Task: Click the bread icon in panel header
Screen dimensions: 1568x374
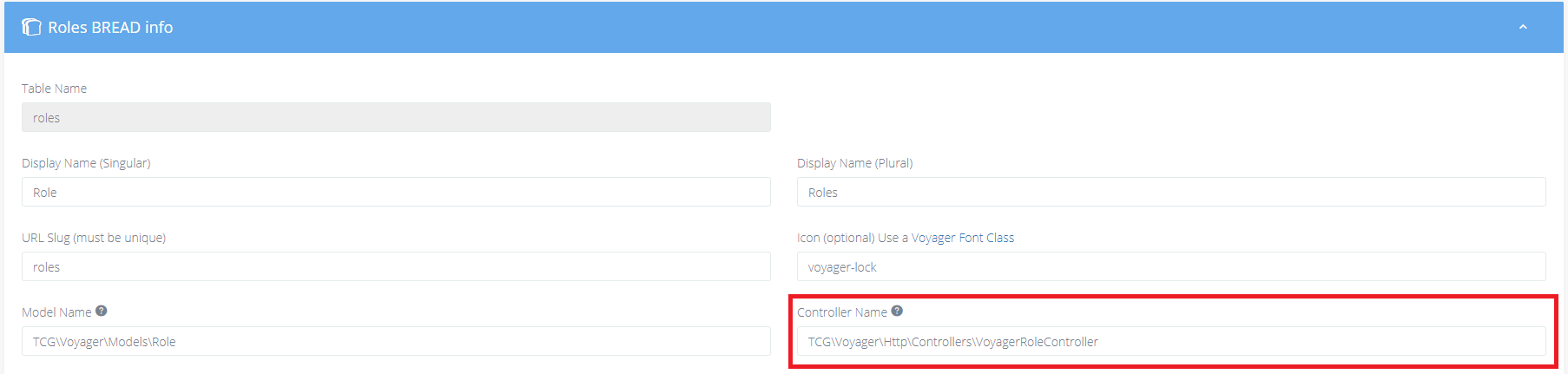Action: [x=31, y=28]
